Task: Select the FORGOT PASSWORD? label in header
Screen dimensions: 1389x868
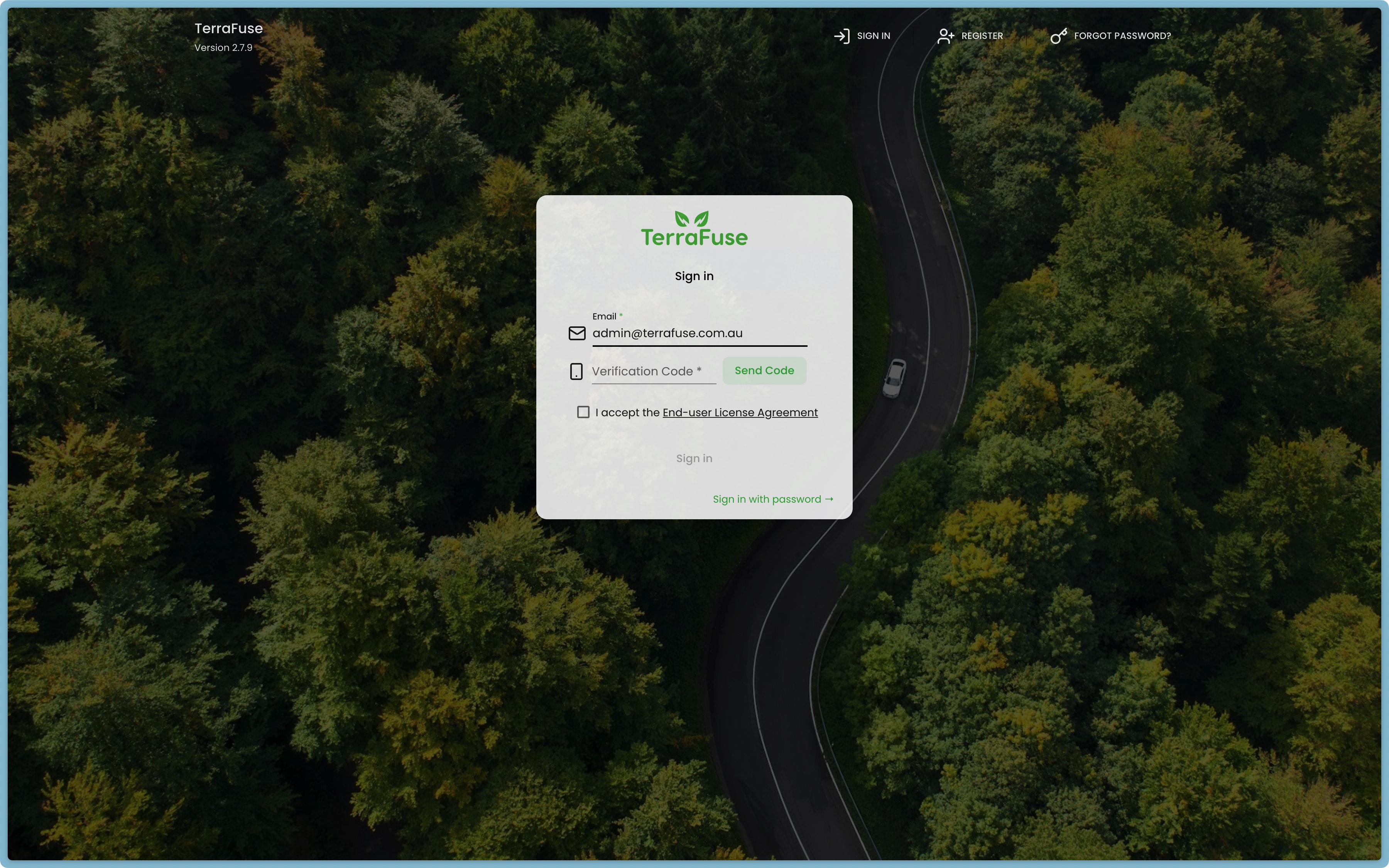Action: [1122, 36]
